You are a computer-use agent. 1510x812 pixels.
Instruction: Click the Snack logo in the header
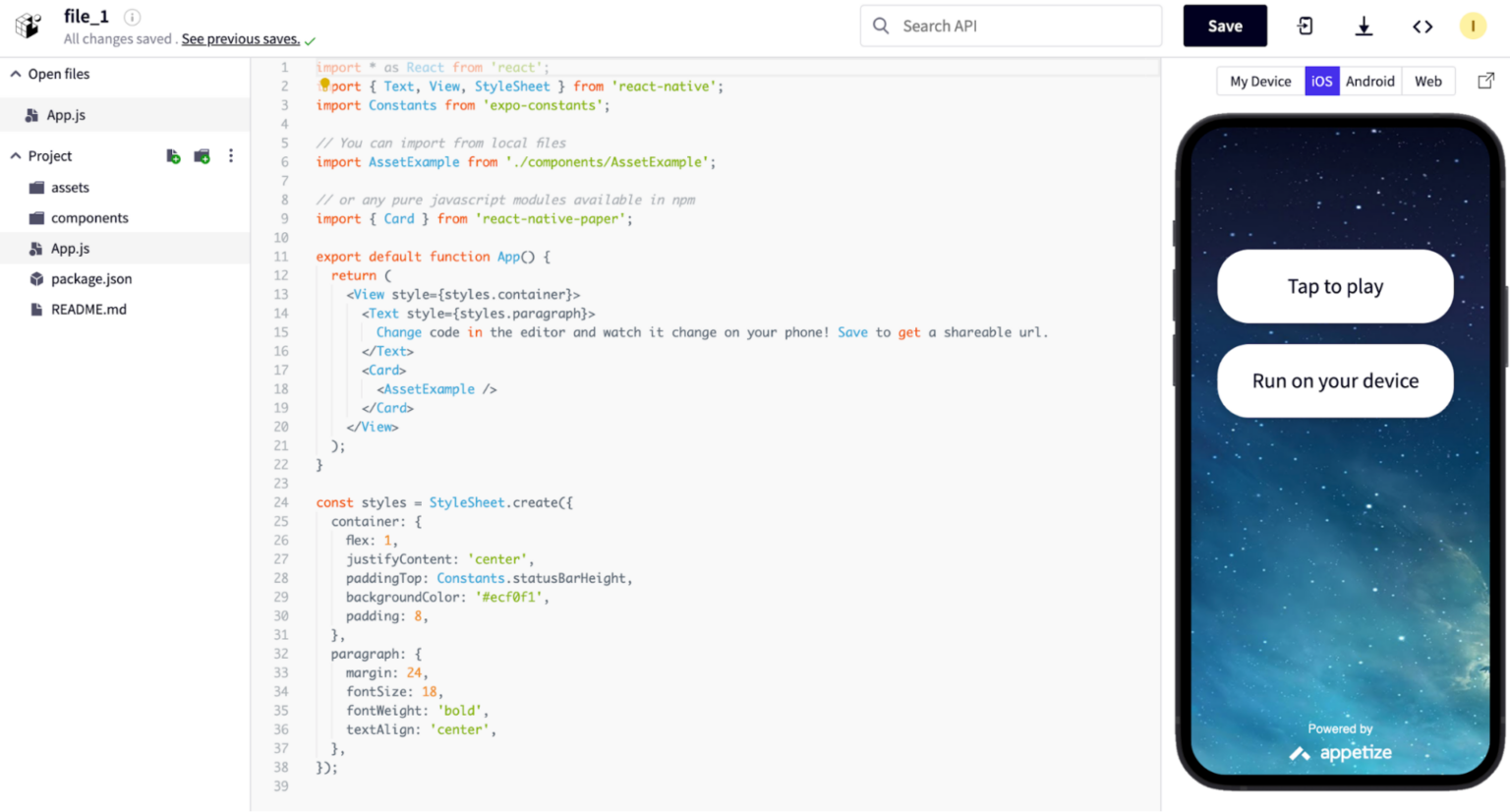[28, 27]
